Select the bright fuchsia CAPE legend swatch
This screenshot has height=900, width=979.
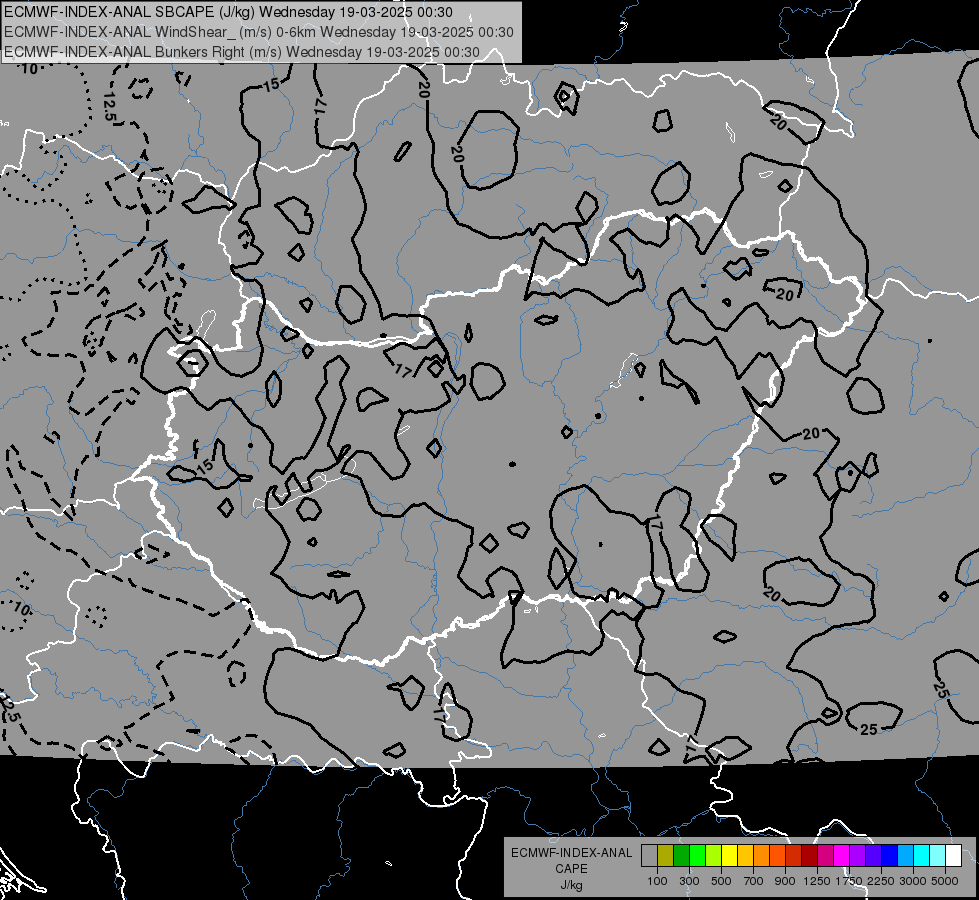[842, 855]
